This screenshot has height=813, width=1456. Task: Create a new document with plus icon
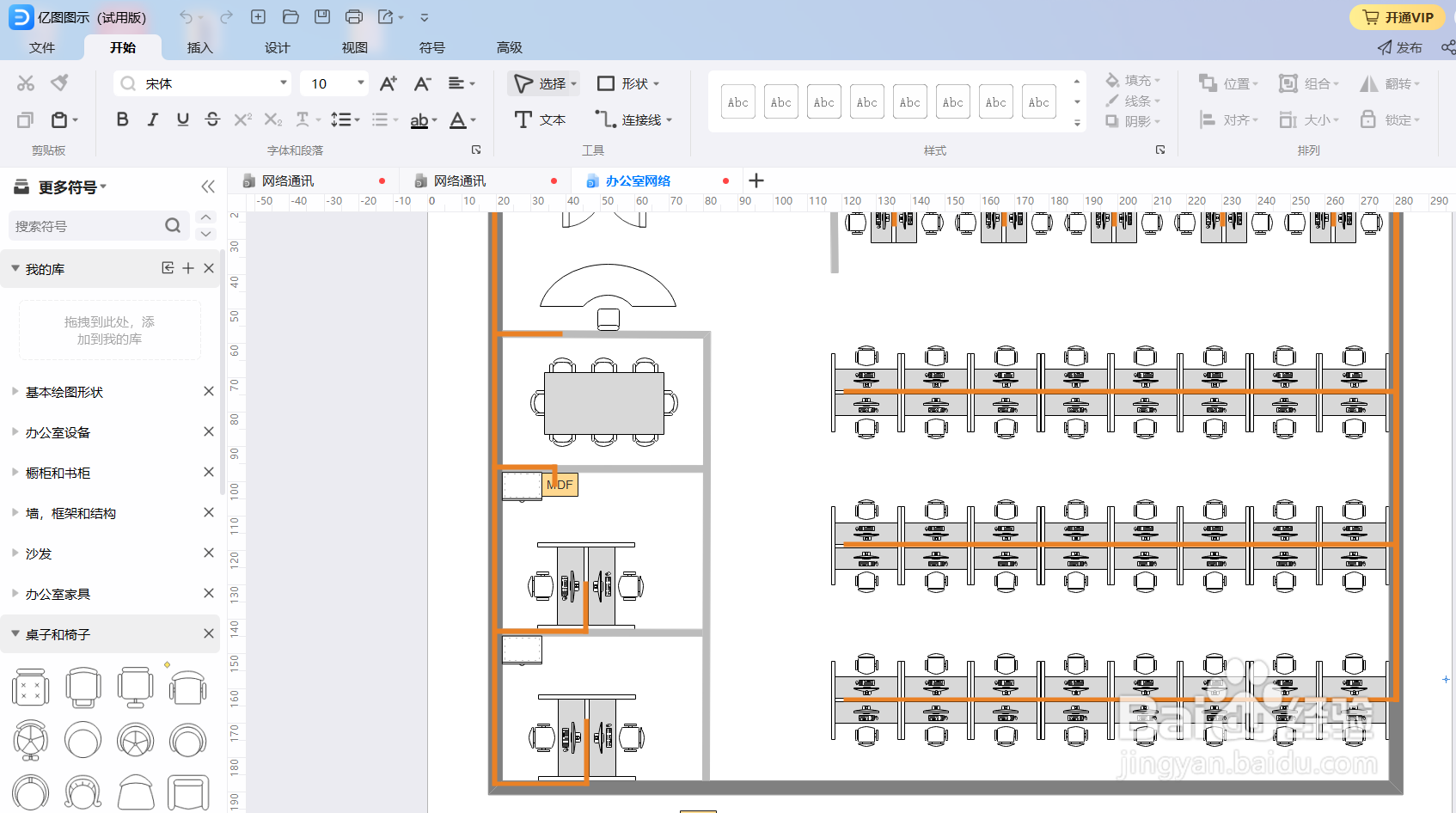[x=258, y=17]
